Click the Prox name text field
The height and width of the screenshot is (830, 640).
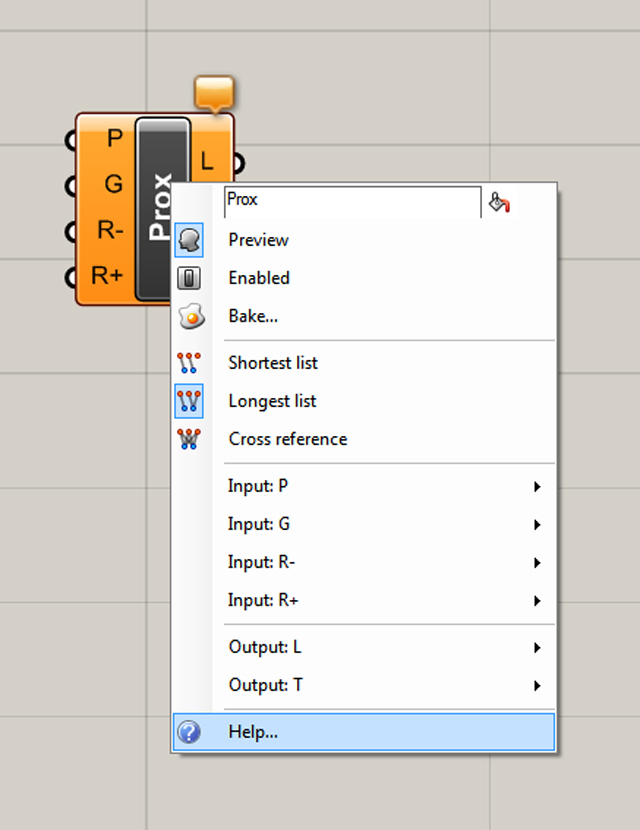[x=352, y=201]
